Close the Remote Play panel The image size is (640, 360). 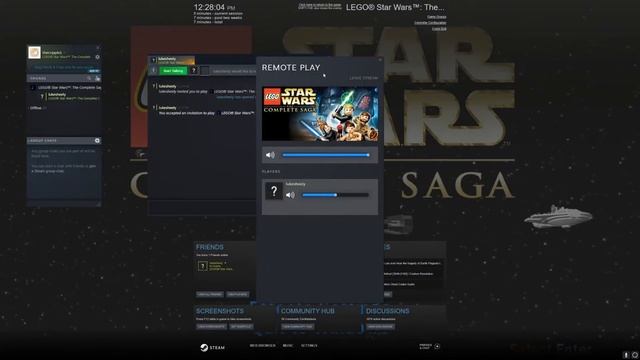click(x=380, y=60)
